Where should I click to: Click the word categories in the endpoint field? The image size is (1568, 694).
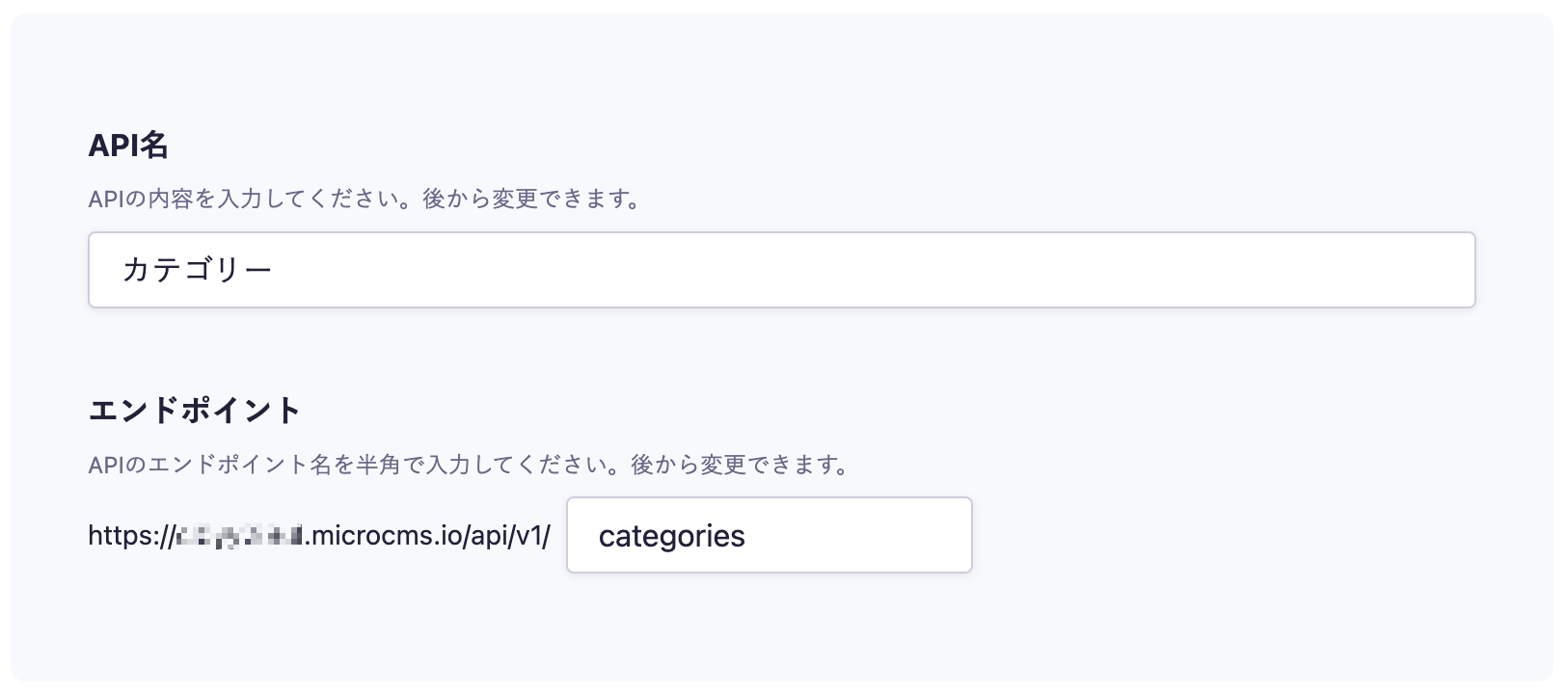(671, 536)
